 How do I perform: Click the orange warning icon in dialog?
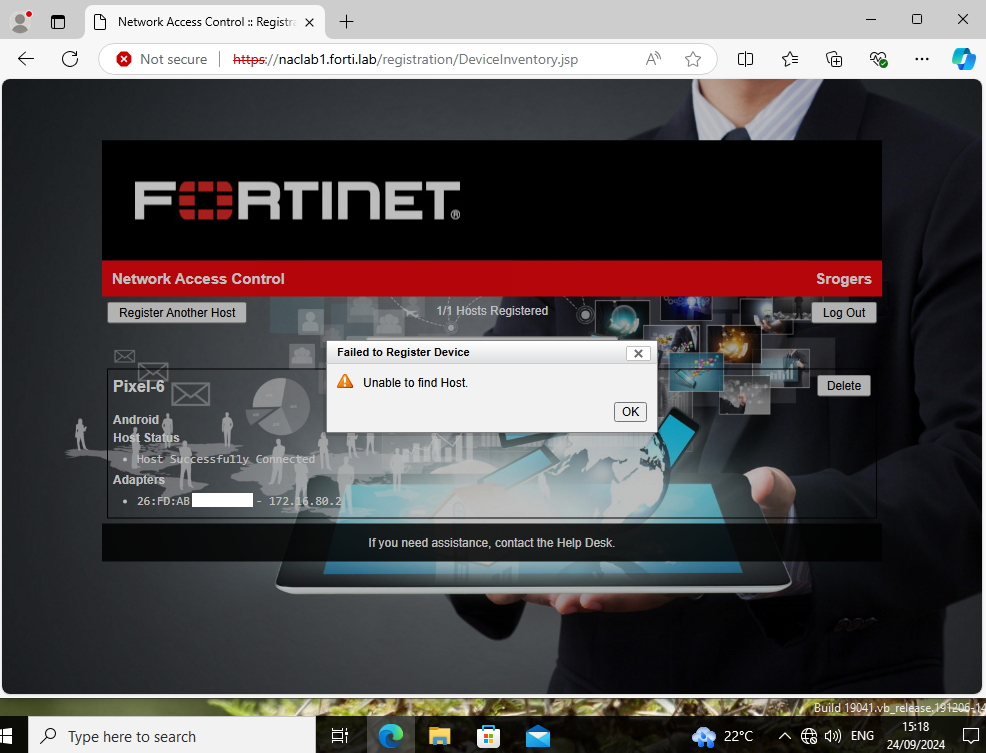coord(345,381)
